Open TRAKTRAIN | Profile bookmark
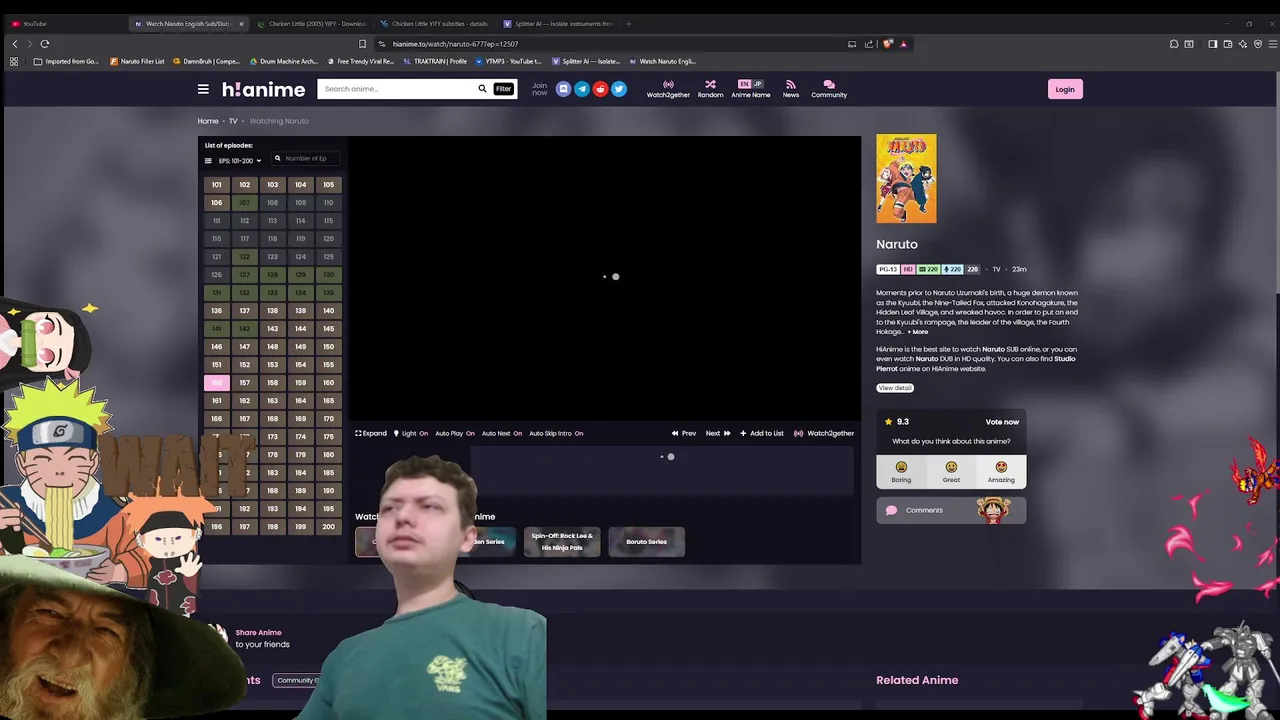1280x720 pixels. pyautogui.click(x=435, y=61)
